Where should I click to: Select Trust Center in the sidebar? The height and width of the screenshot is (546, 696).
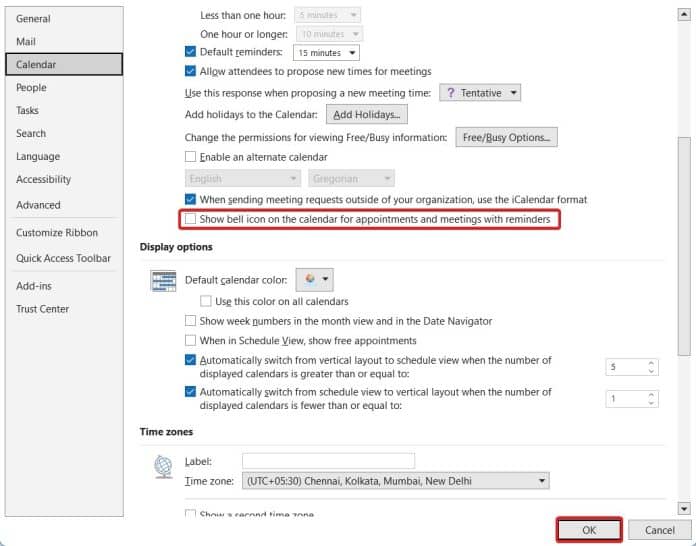pyautogui.click(x=42, y=309)
